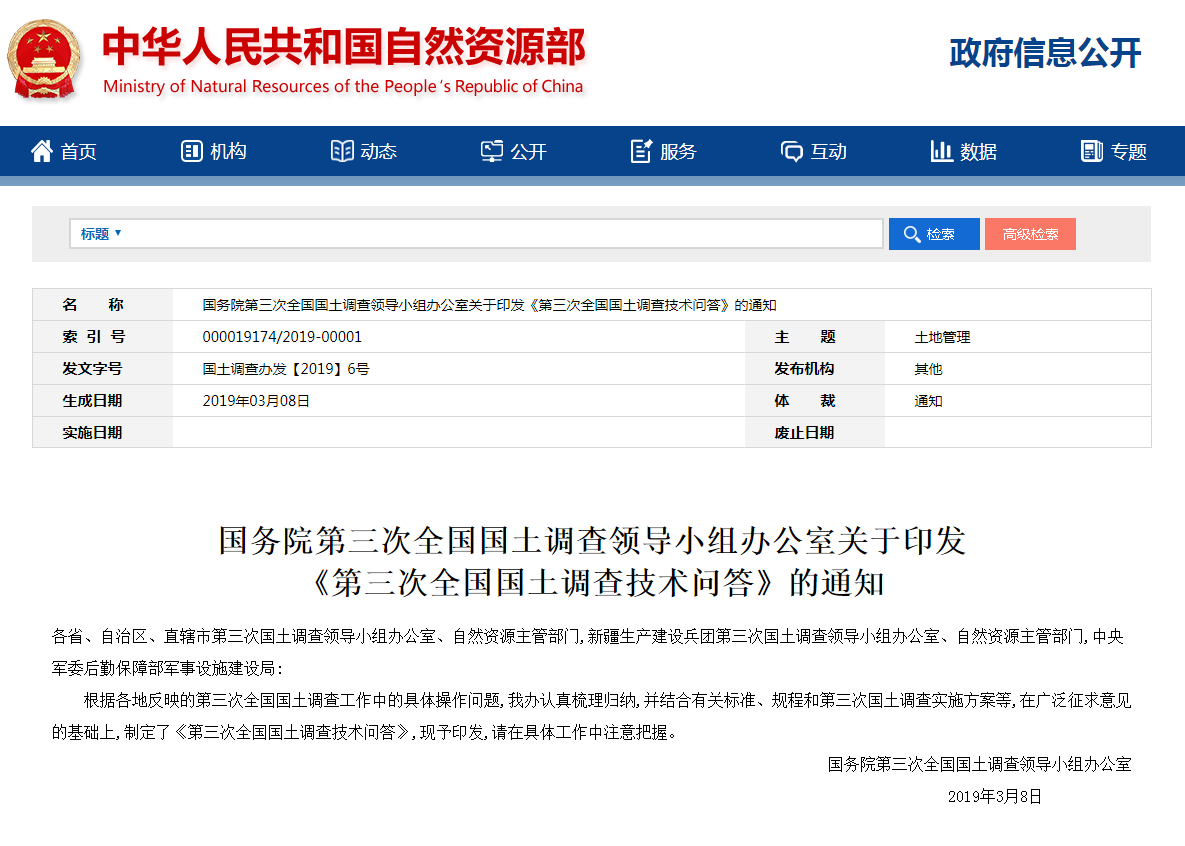Image resolution: width=1185 pixels, height=846 pixels.
Task: Click the open book icon for 动态
Action: pos(342,151)
